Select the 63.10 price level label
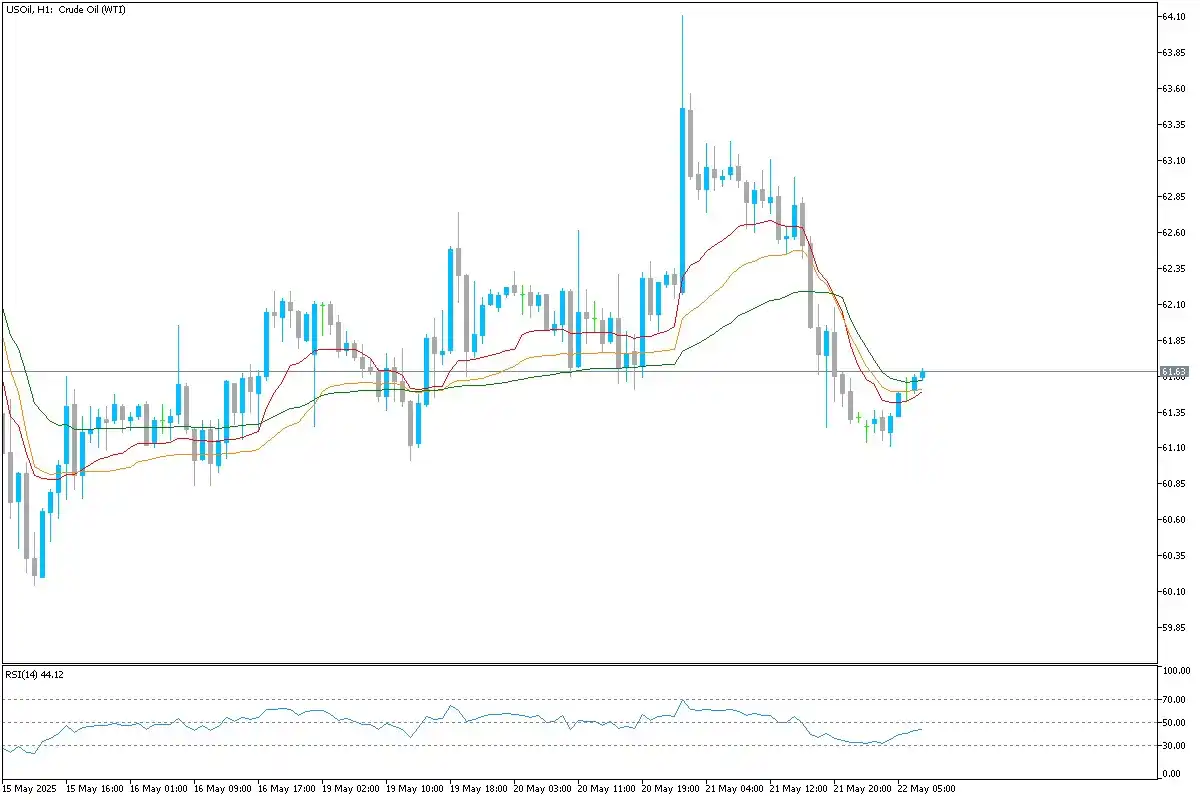Screen dimensions: 1200x800 tap(1173, 161)
